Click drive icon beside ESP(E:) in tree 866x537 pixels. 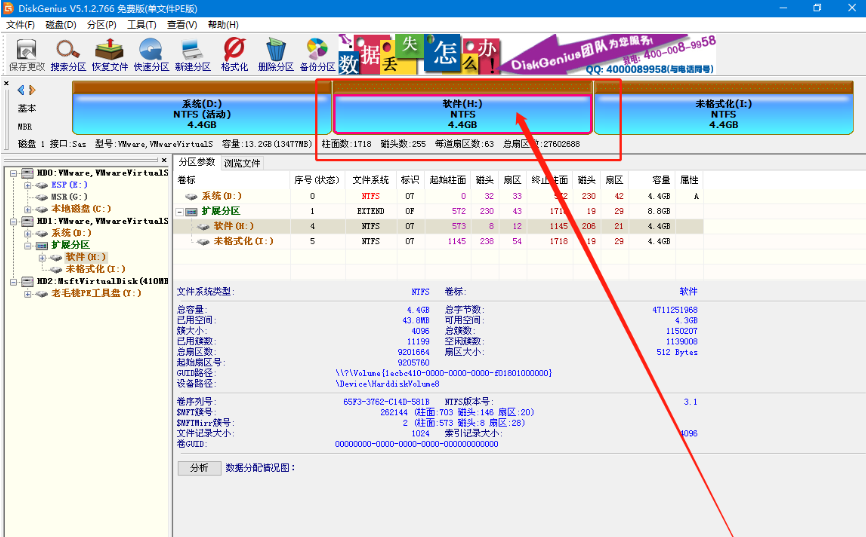click(41, 185)
